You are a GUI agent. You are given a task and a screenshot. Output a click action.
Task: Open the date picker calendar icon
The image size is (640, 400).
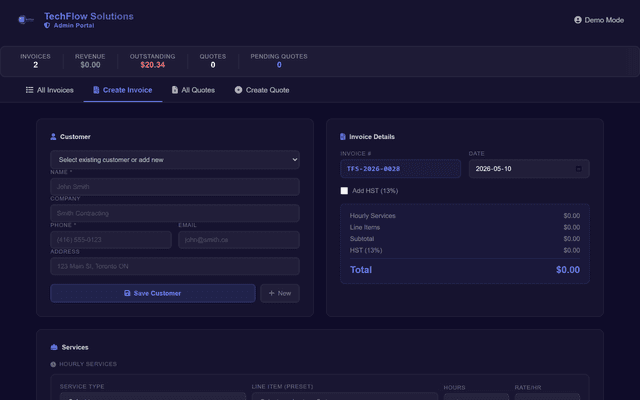(578, 169)
